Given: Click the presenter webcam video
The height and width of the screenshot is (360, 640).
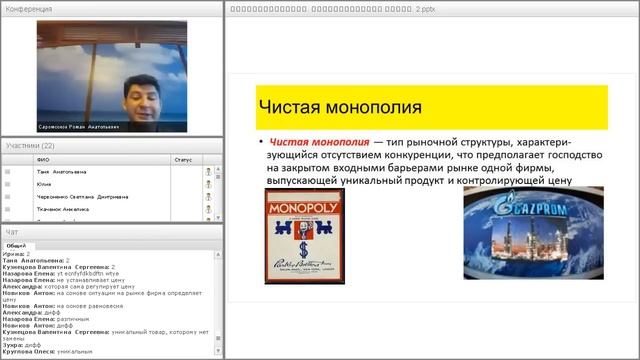Looking at the screenshot, I should coord(112,76).
